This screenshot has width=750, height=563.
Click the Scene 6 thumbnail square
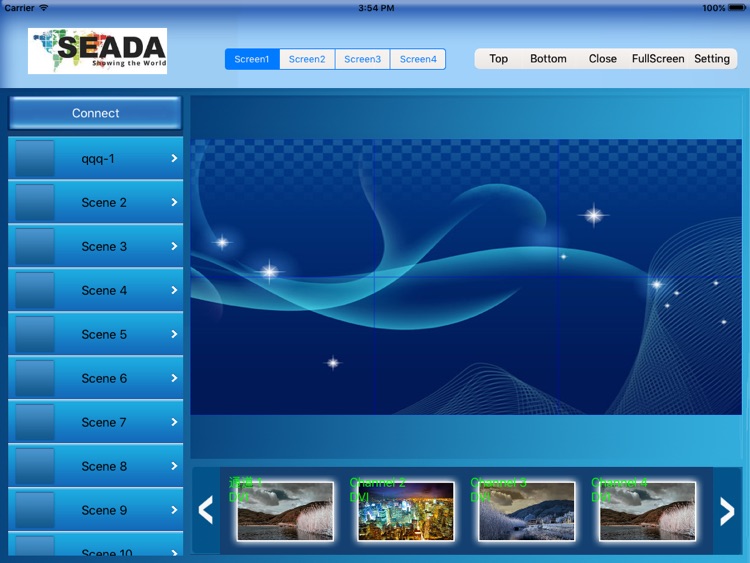coord(34,378)
